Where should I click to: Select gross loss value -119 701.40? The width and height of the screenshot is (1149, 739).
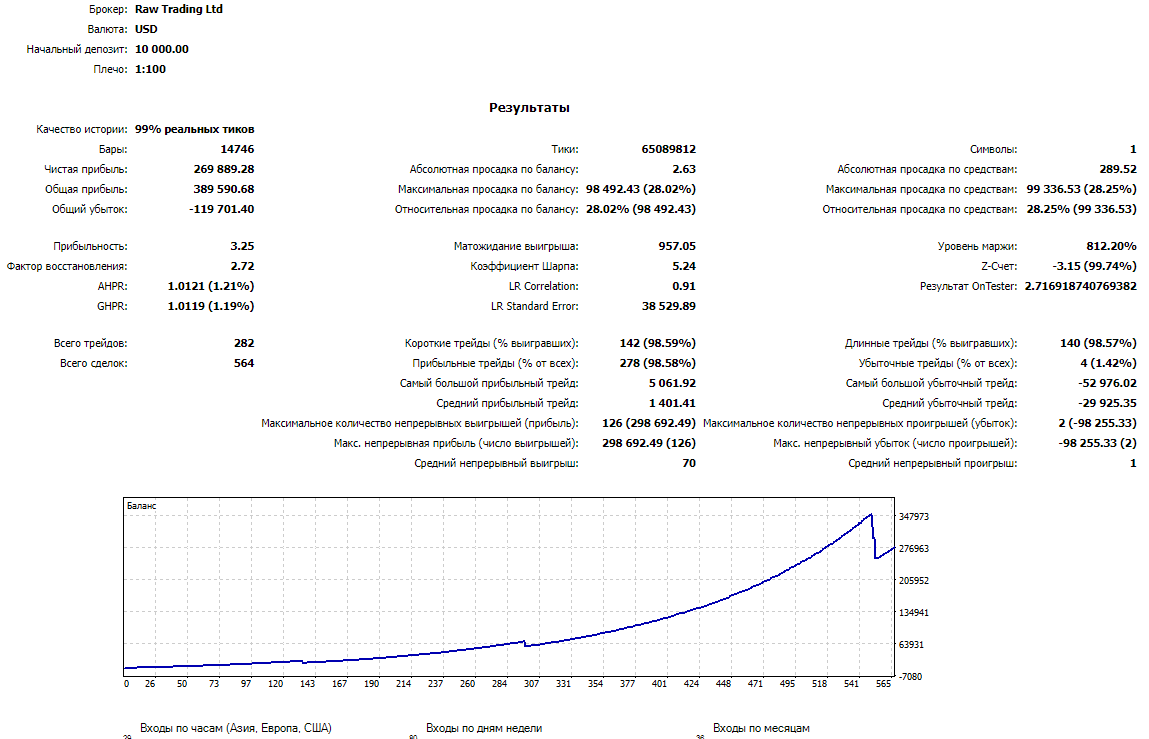221,209
